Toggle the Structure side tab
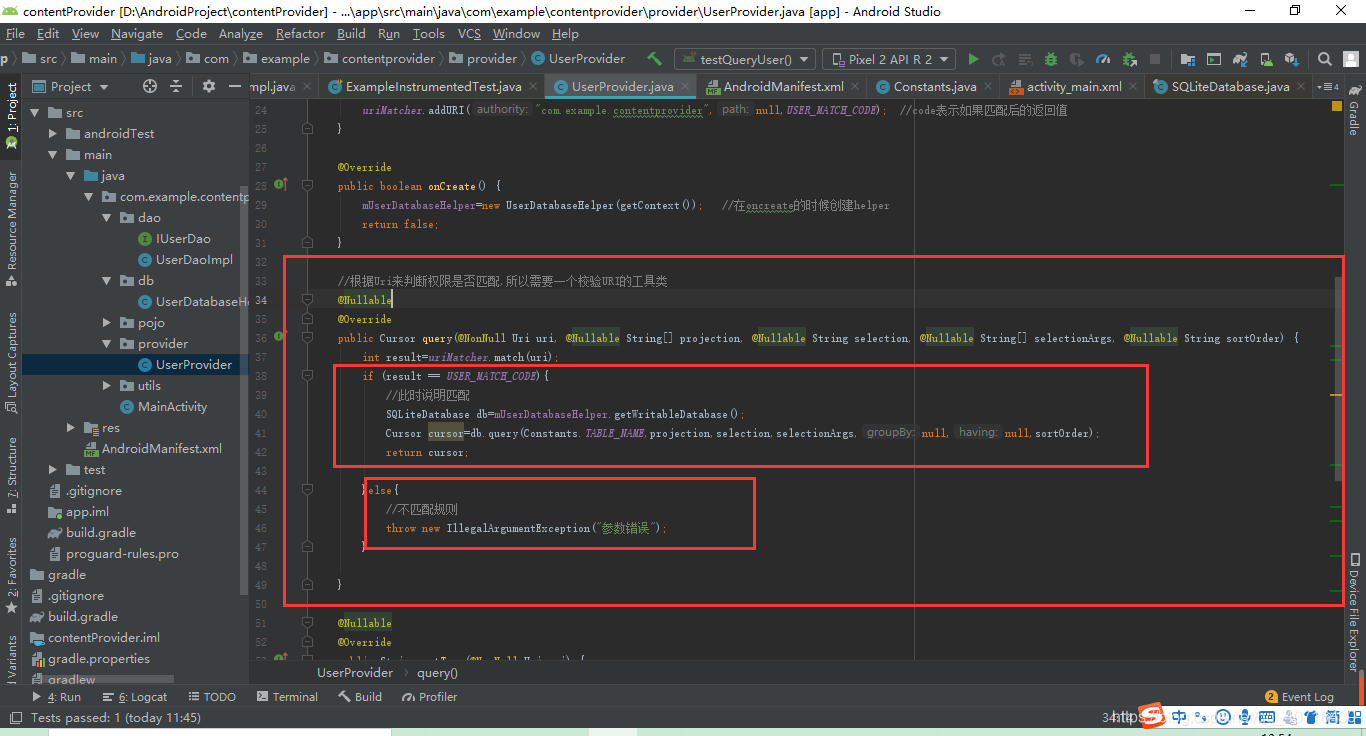The height and width of the screenshot is (736, 1366). click(11, 475)
